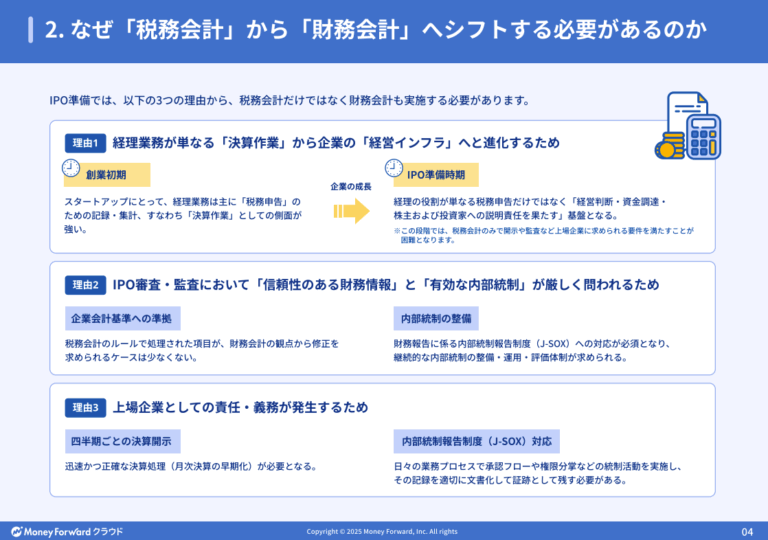
Task: Click the IPO準備時期 yellow label
Action: pyautogui.click(x=436, y=175)
